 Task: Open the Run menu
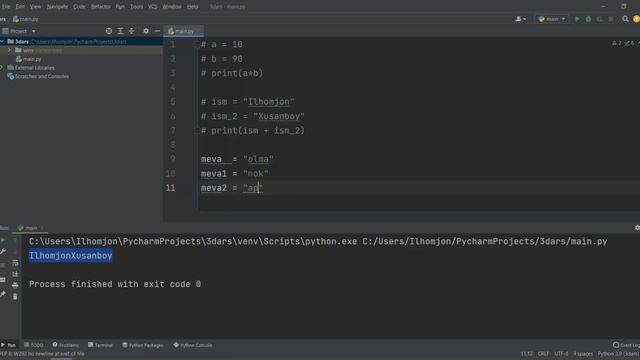click(x=120, y=7)
